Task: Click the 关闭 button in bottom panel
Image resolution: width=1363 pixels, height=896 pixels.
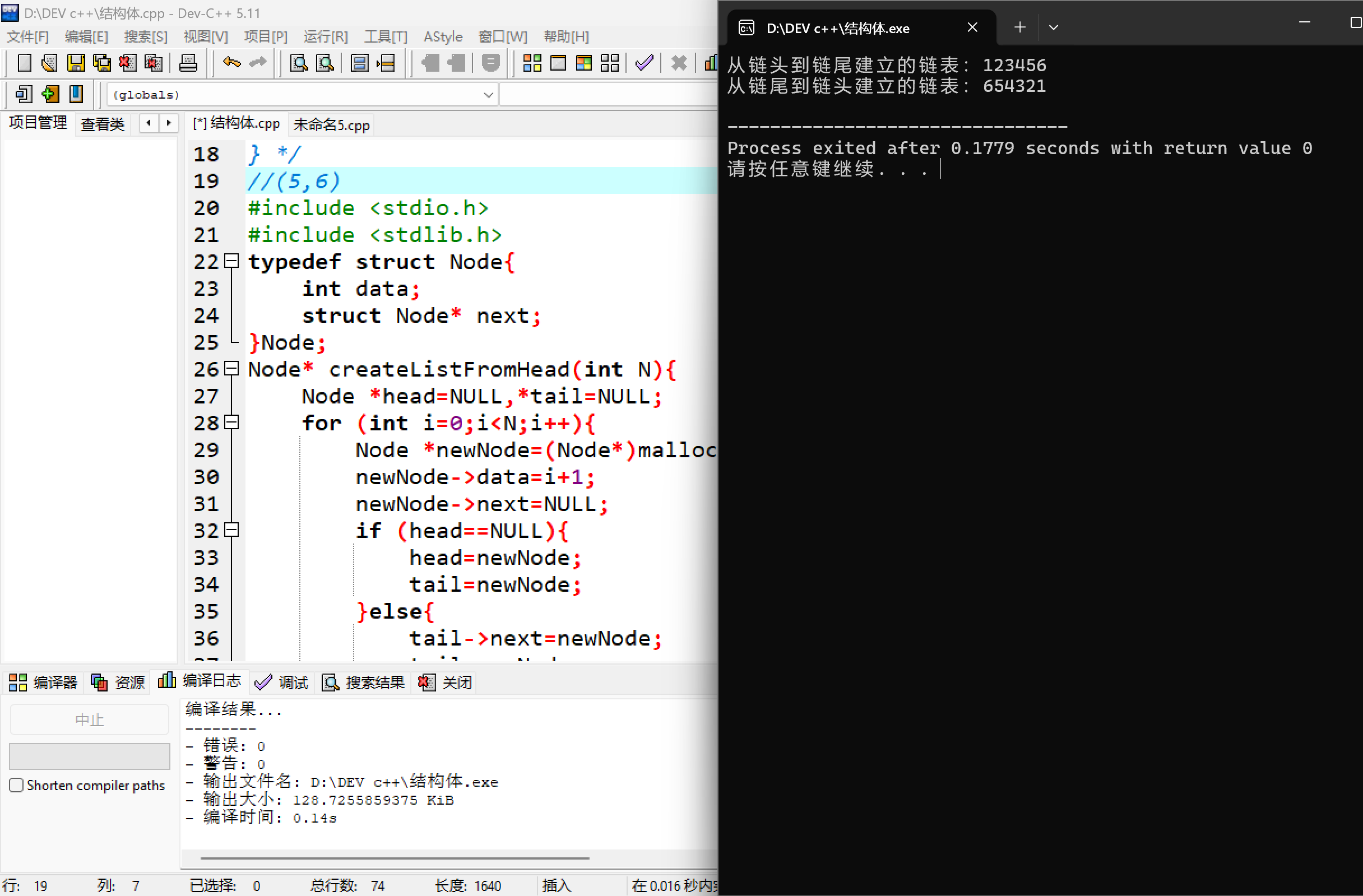Action: click(445, 682)
